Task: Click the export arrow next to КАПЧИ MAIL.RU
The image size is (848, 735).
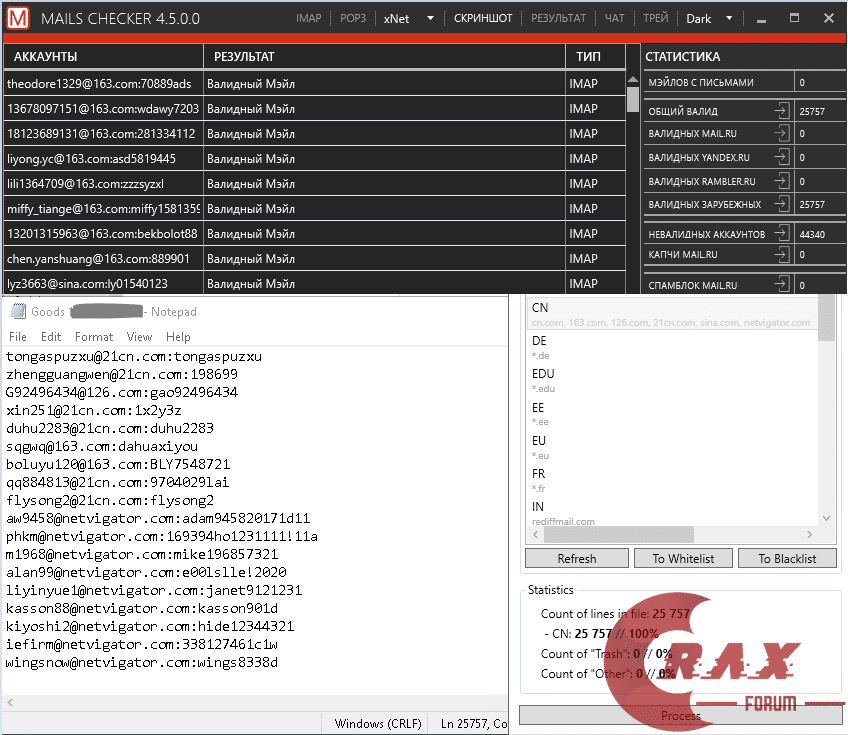Action: point(781,255)
